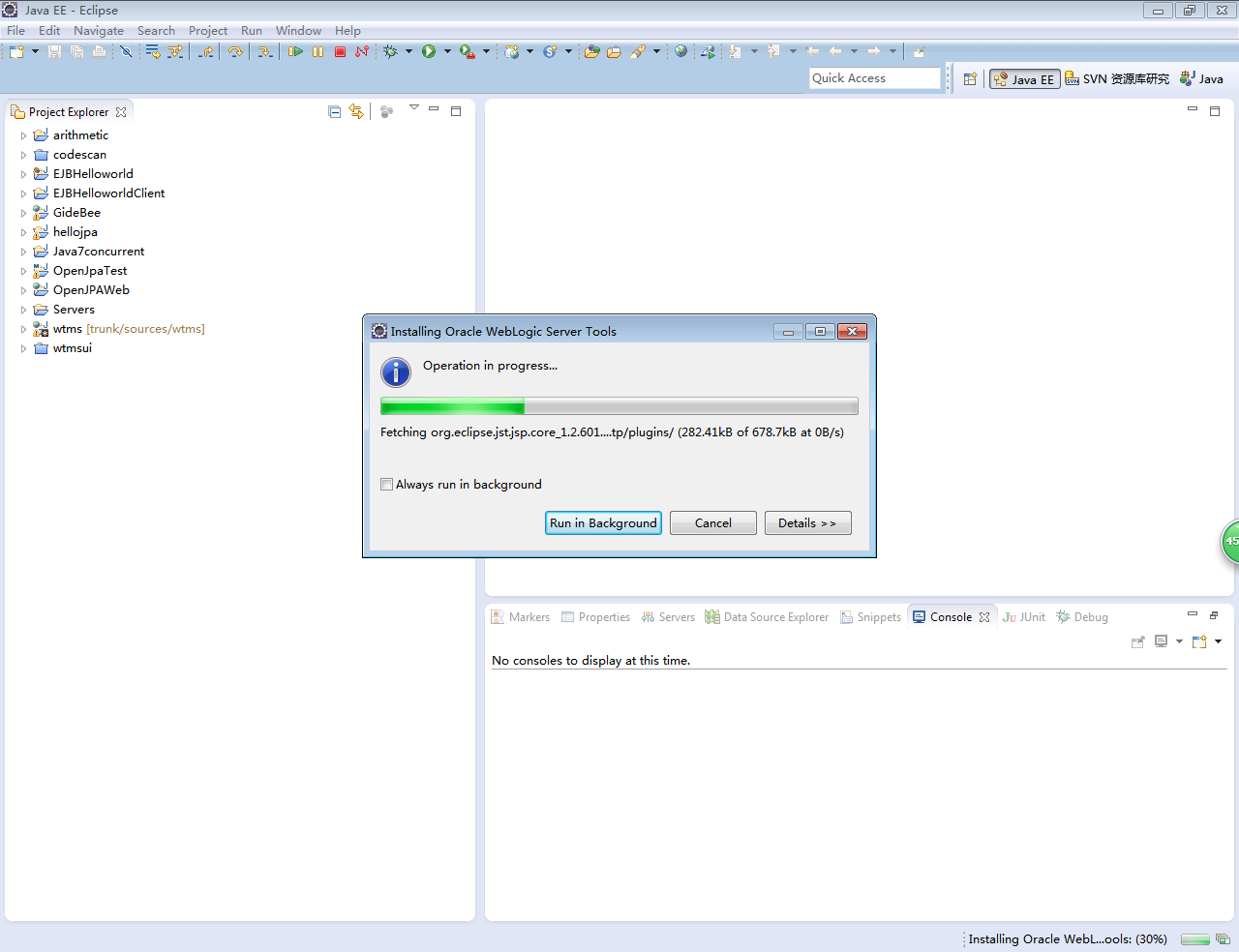Image resolution: width=1239 pixels, height=952 pixels.
Task: Expand the EJBHelloworld project
Action: [23, 174]
